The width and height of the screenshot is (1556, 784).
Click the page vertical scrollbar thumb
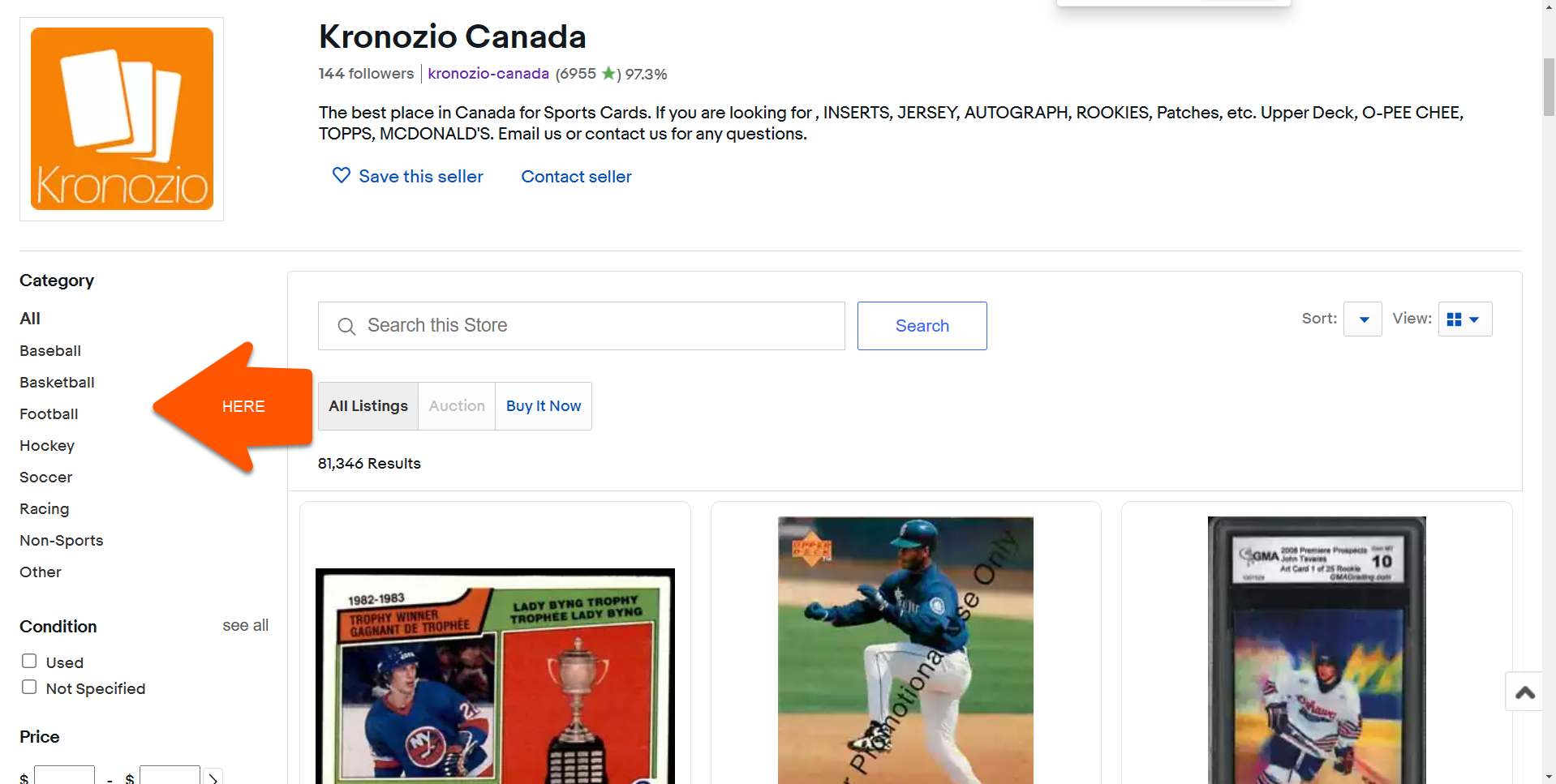pos(1549,88)
